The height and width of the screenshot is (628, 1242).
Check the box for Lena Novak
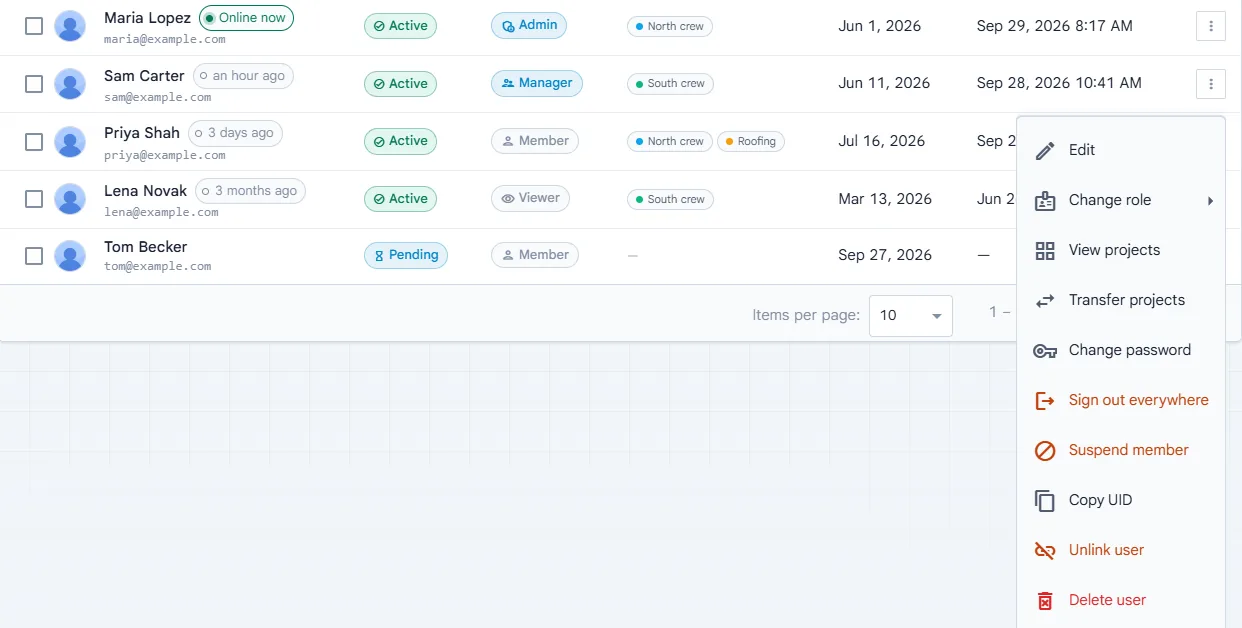pyautogui.click(x=34, y=198)
